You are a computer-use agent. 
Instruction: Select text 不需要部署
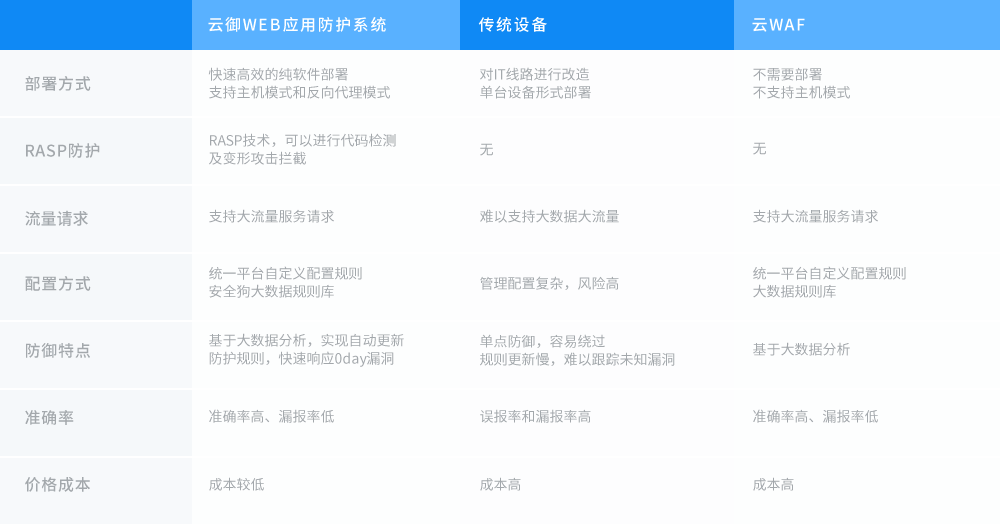tap(787, 75)
